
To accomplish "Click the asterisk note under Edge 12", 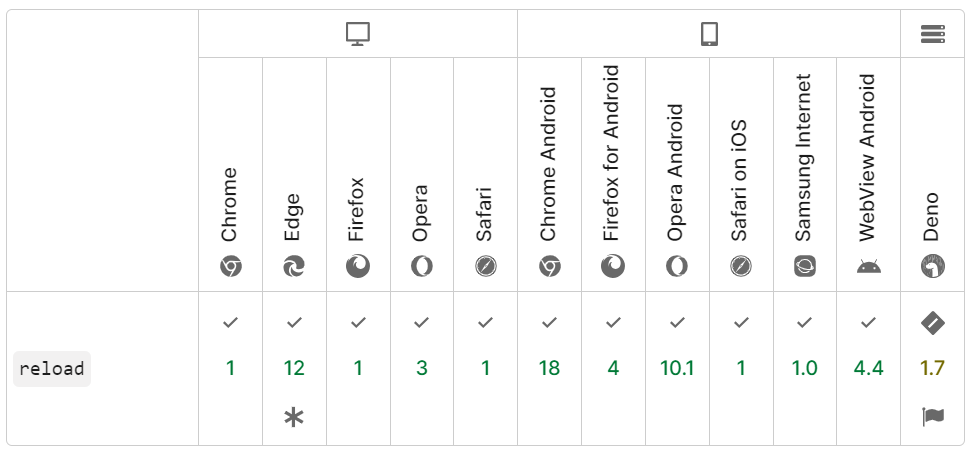I will click(x=293, y=417).
